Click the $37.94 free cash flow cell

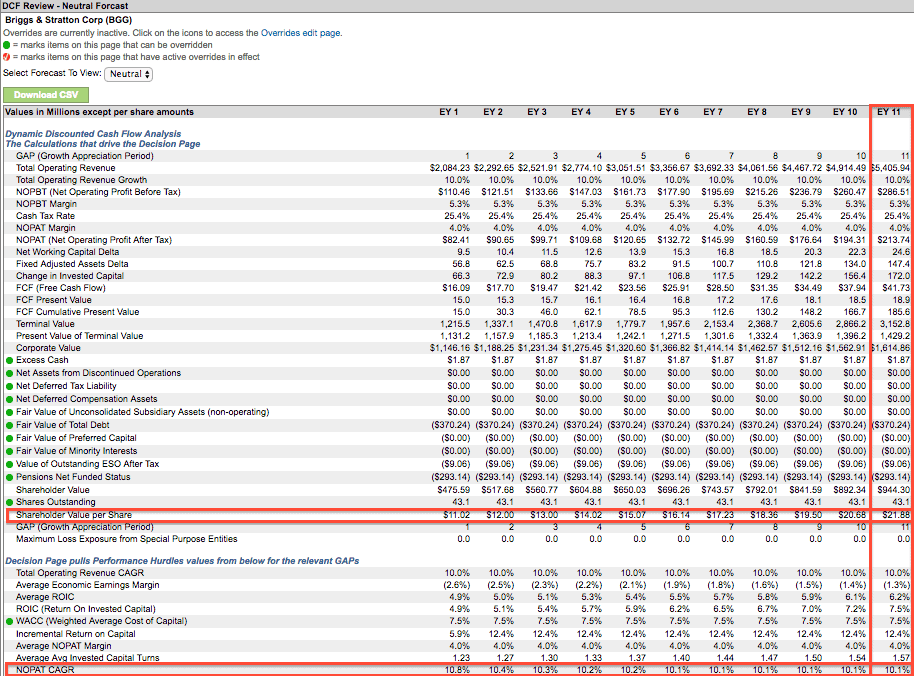point(853,288)
